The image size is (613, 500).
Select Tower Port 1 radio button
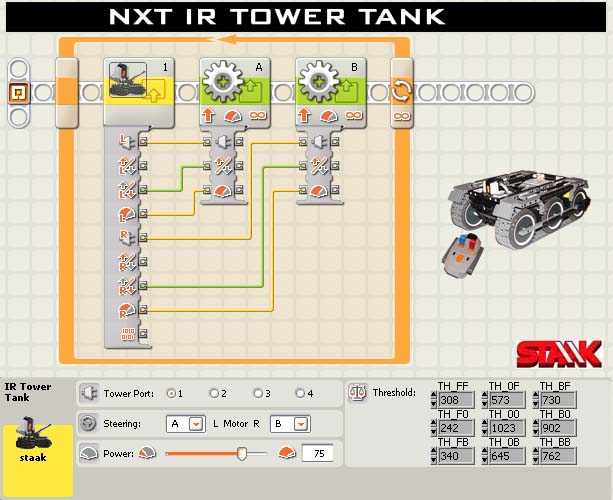click(171, 393)
